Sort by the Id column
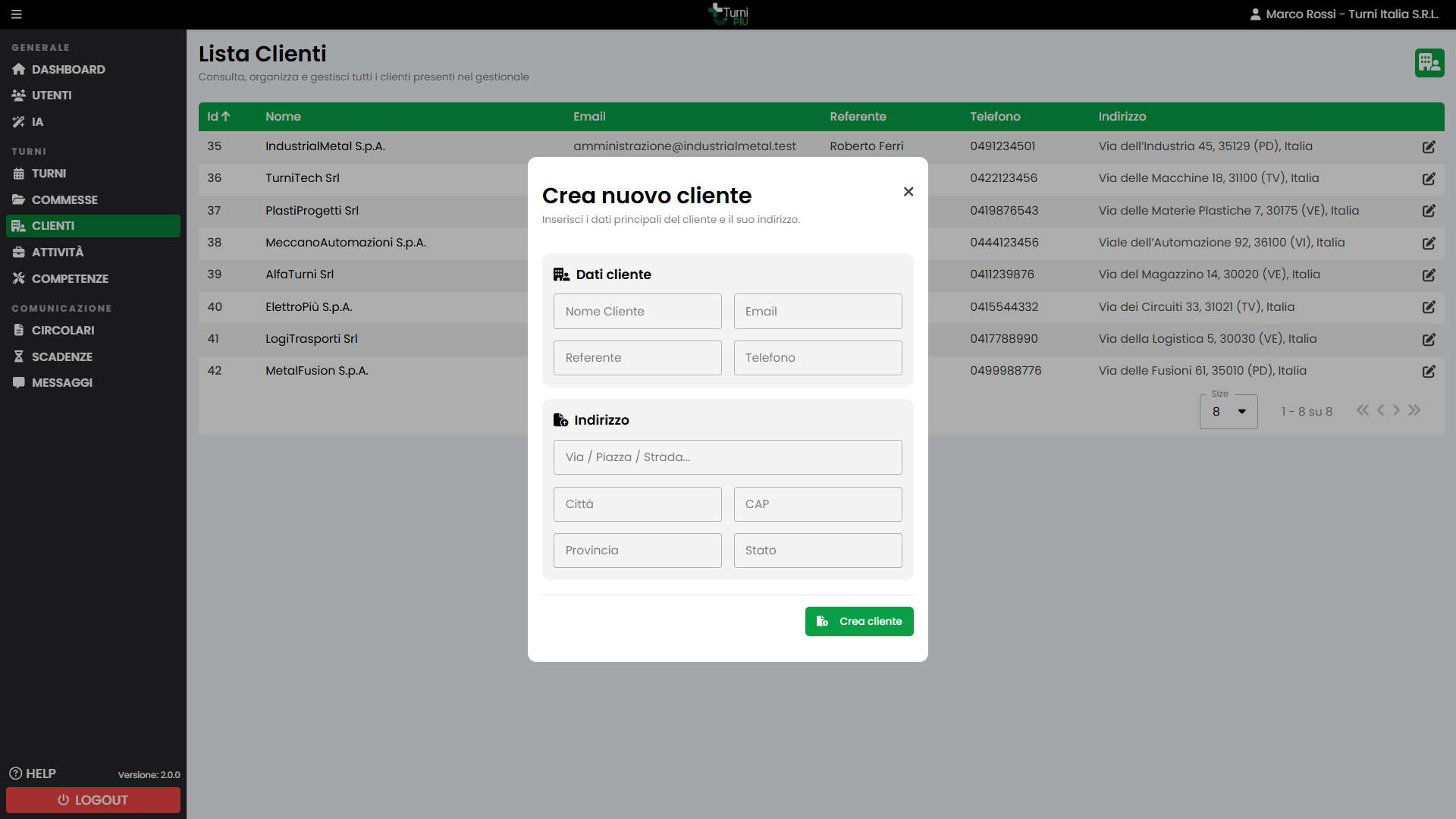This screenshot has width=1456, height=819. (218, 117)
